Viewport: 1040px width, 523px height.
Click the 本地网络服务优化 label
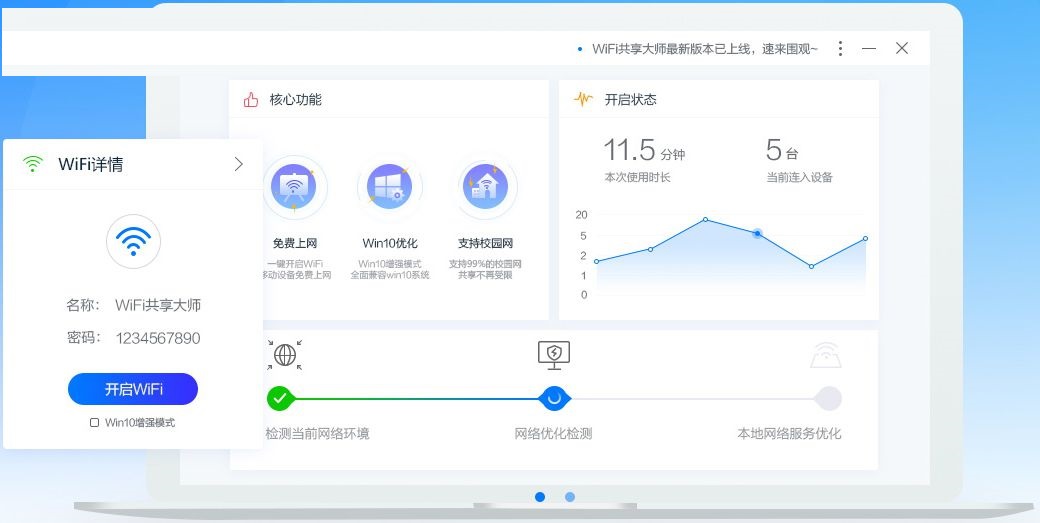click(x=789, y=434)
